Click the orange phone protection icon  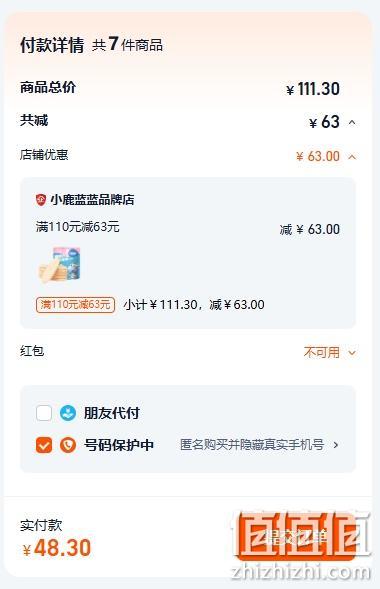(x=68, y=445)
